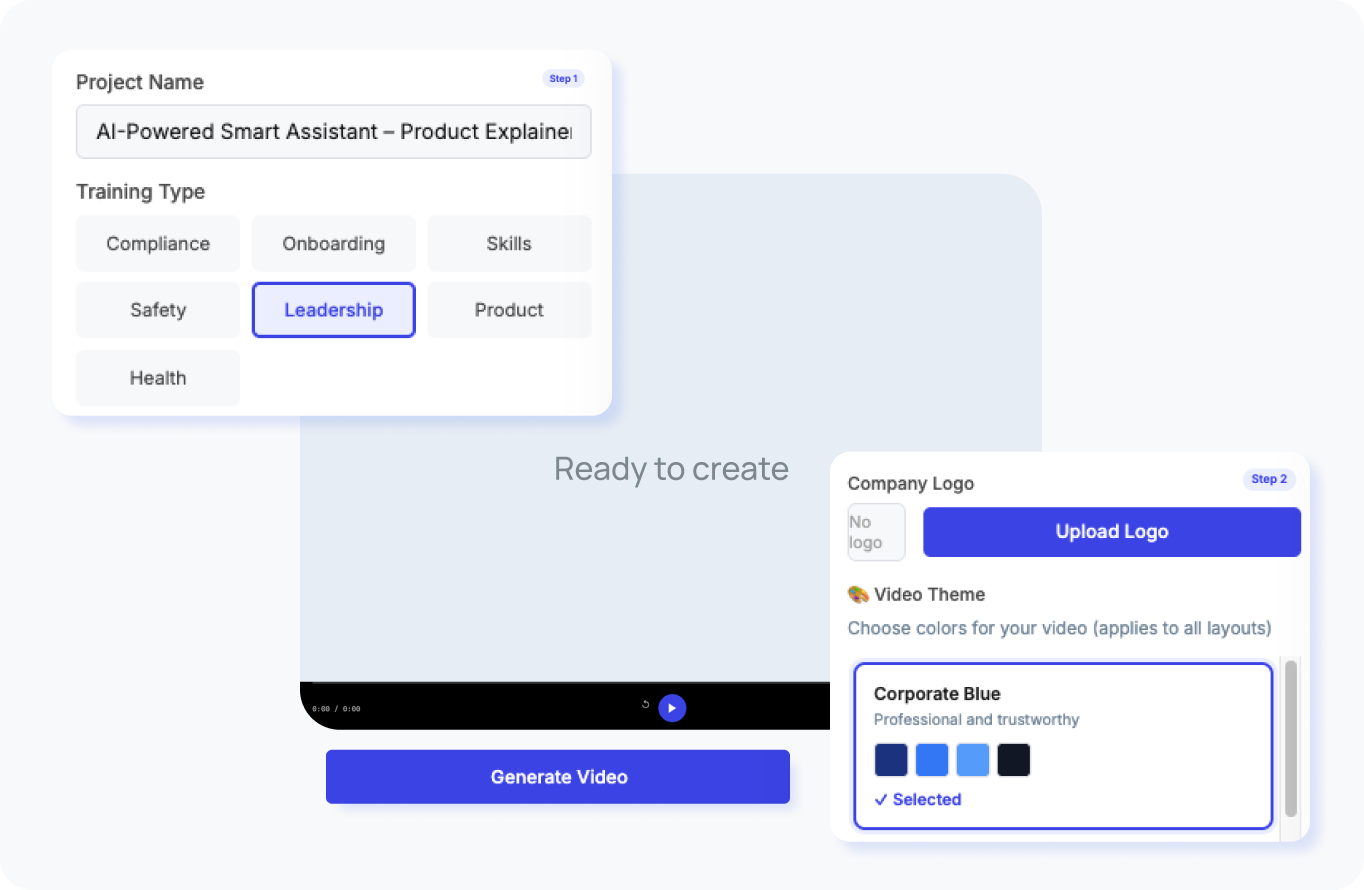
Task: Pick the Skills training type
Action: pyautogui.click(x=509, y=244)
